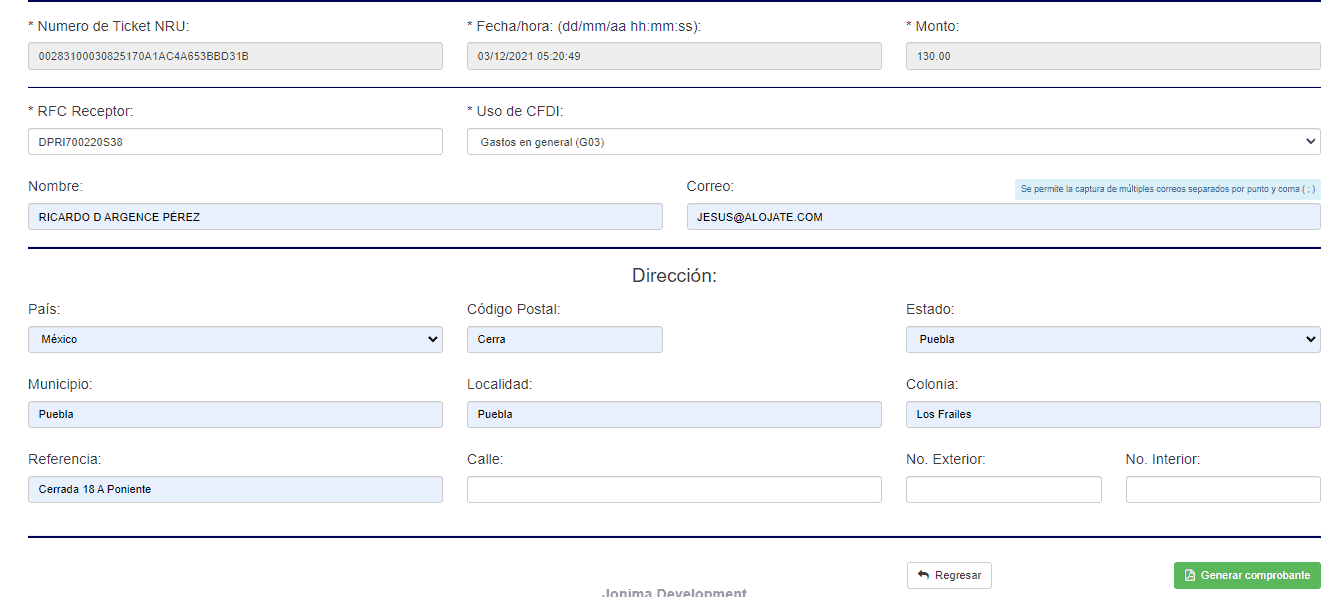The width and height of the screenshot is (1336, 597).
Task: Edit the Colonia field
Action: pos(1112,414)
